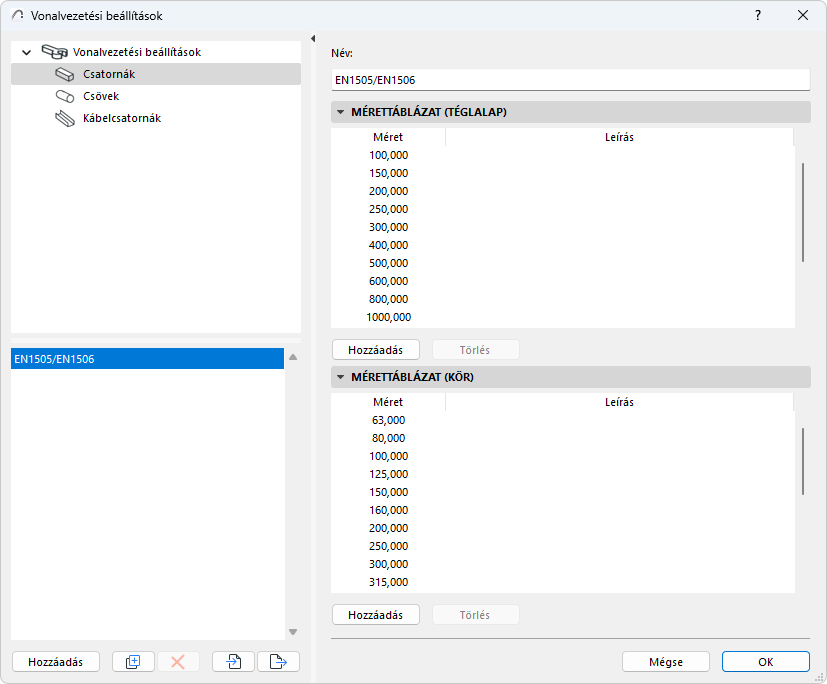This screenshot has width=827, height=684.
Task: Click the Kábelcsatornák cable tray icon
Action: click(65, 118)
